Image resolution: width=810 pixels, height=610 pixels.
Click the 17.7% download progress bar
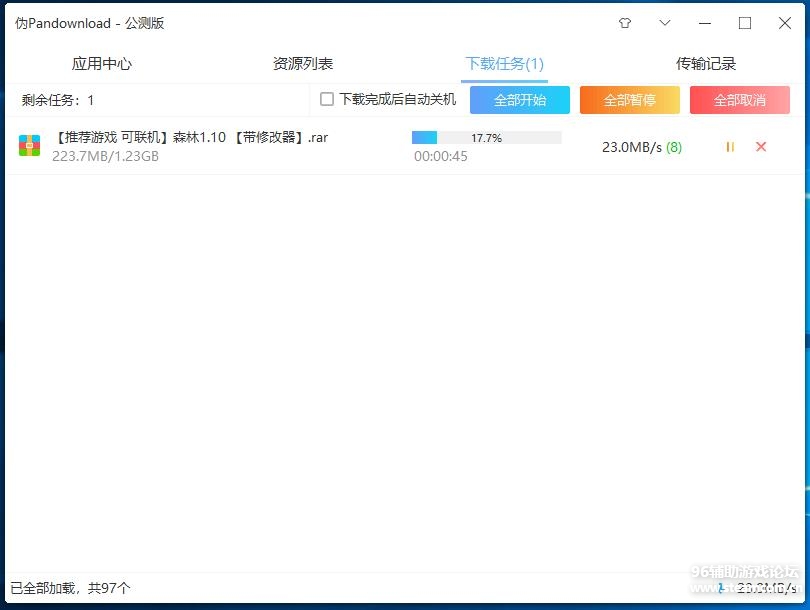pos(486,138)
